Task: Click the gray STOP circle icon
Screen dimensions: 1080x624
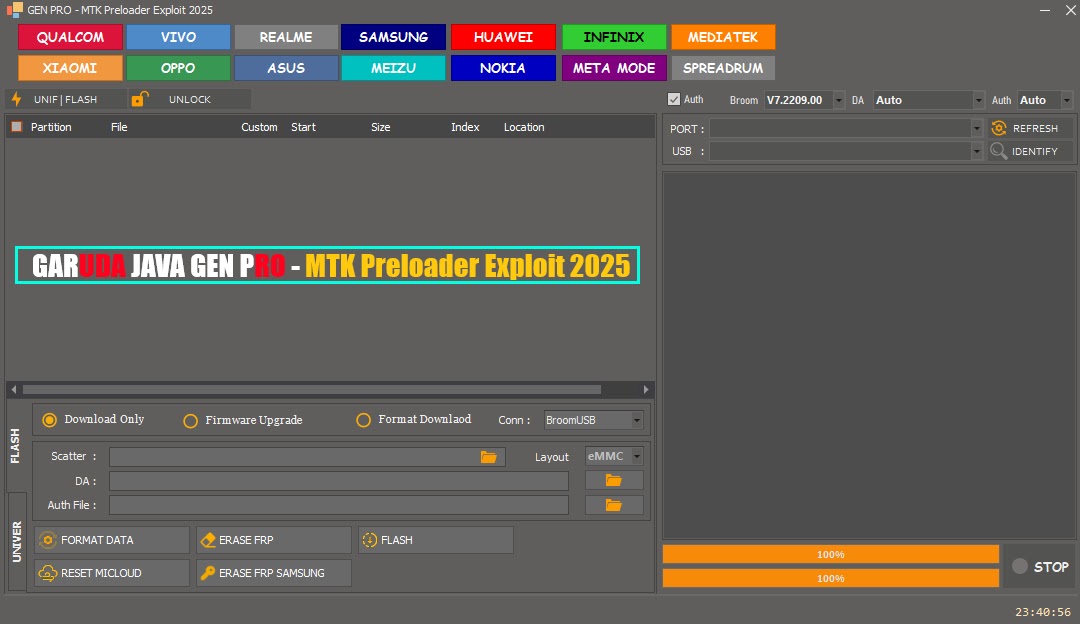Action: point(1020,566)
